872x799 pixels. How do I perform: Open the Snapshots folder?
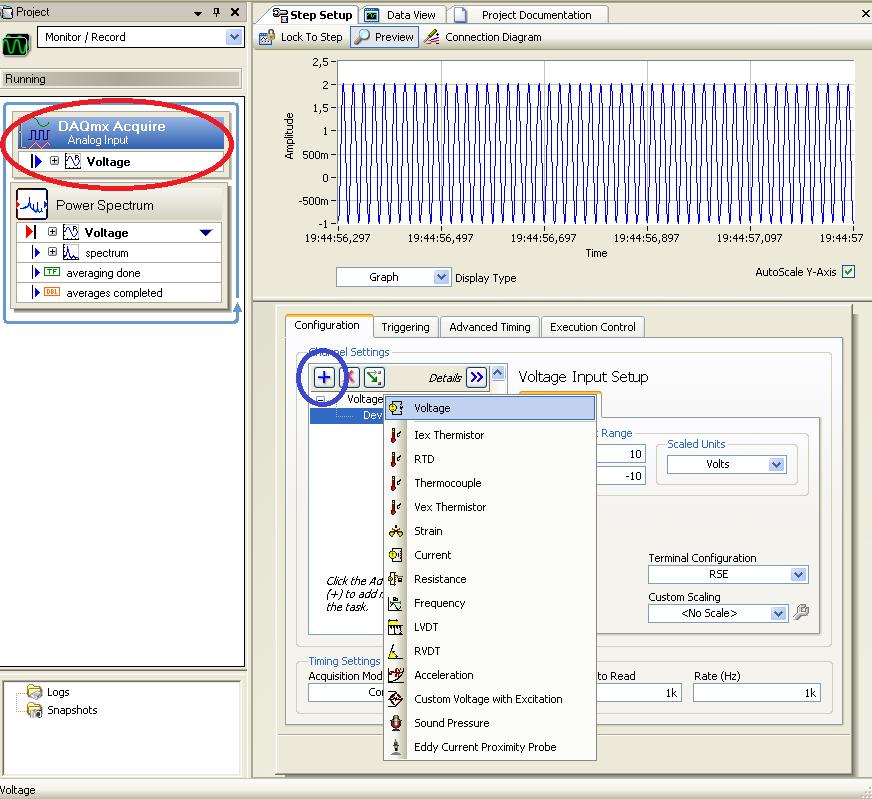[62, 710]
